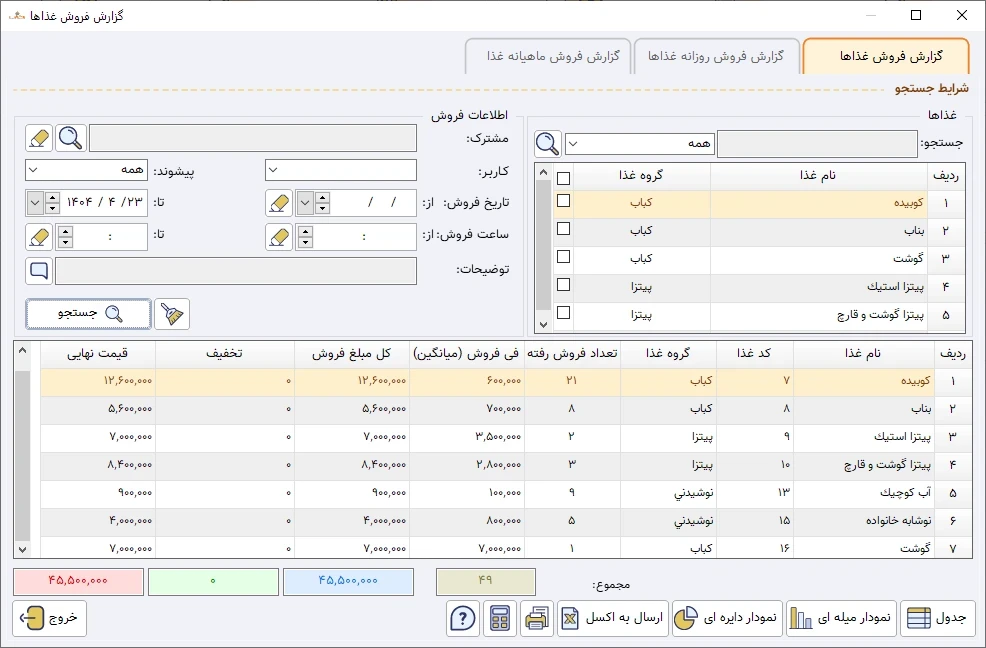The image size is (986, 648).
Task: Open help using the question mark icon
Action: (462, 618)
